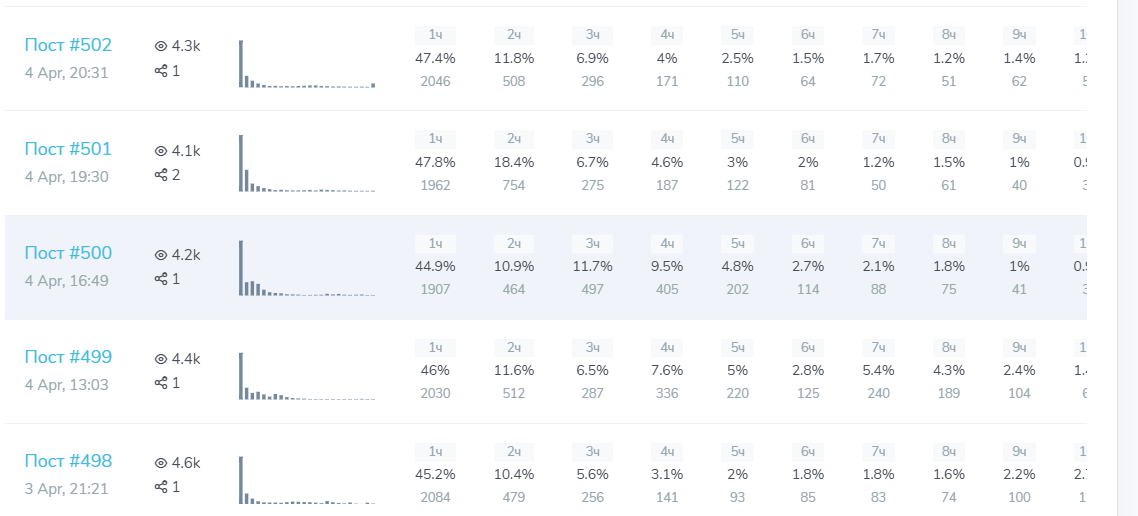Click the share icon for Пост #500
The image size is (1138, 516).
161,279
